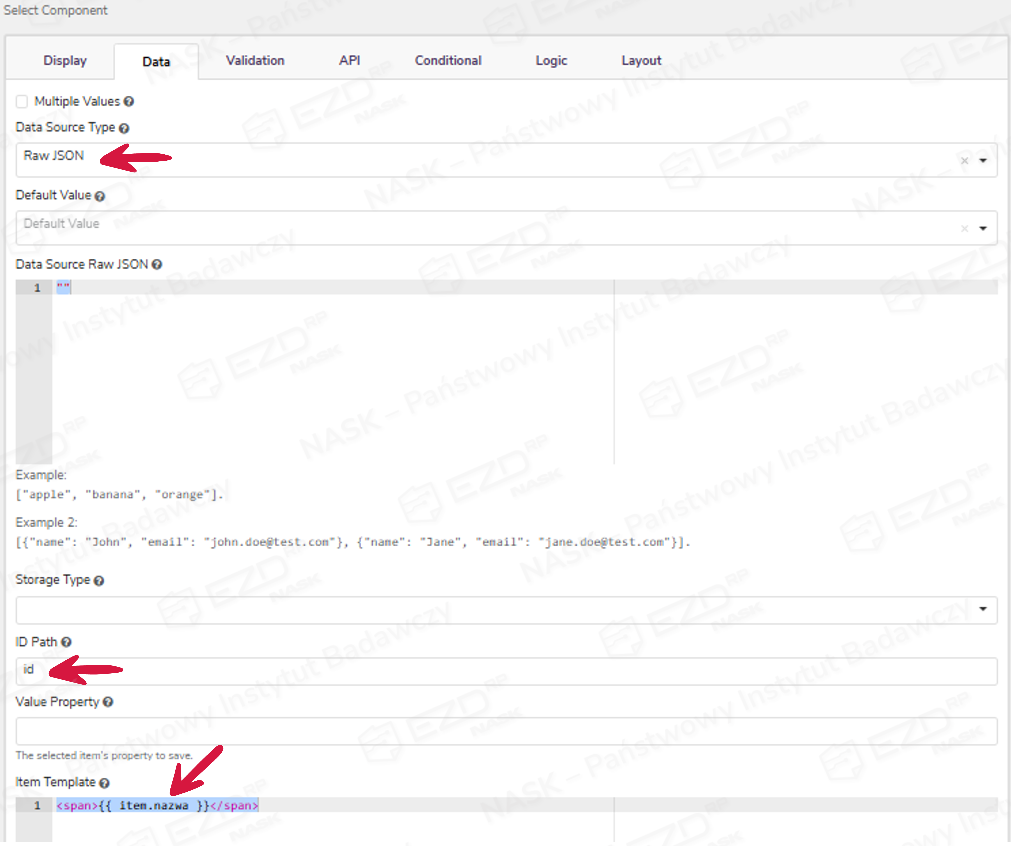Screen dimensions: 1011x846
Task: Open the Data Source Type dropdown
Action: [983, 160]
